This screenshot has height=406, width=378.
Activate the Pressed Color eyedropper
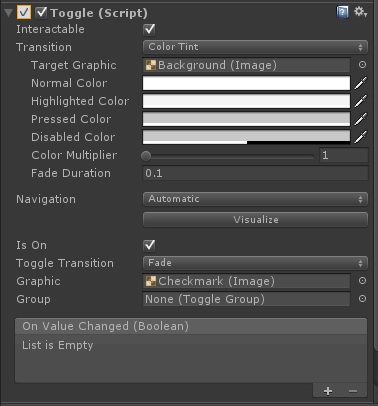(361, 119)
